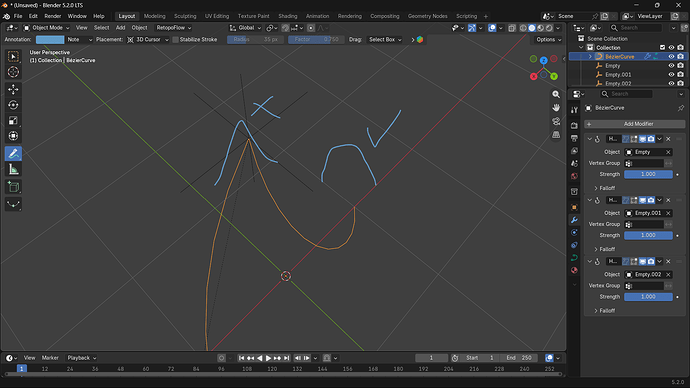Hide the Empty object via eye icon
The image size is (690, 388).
tap(672, 66)
